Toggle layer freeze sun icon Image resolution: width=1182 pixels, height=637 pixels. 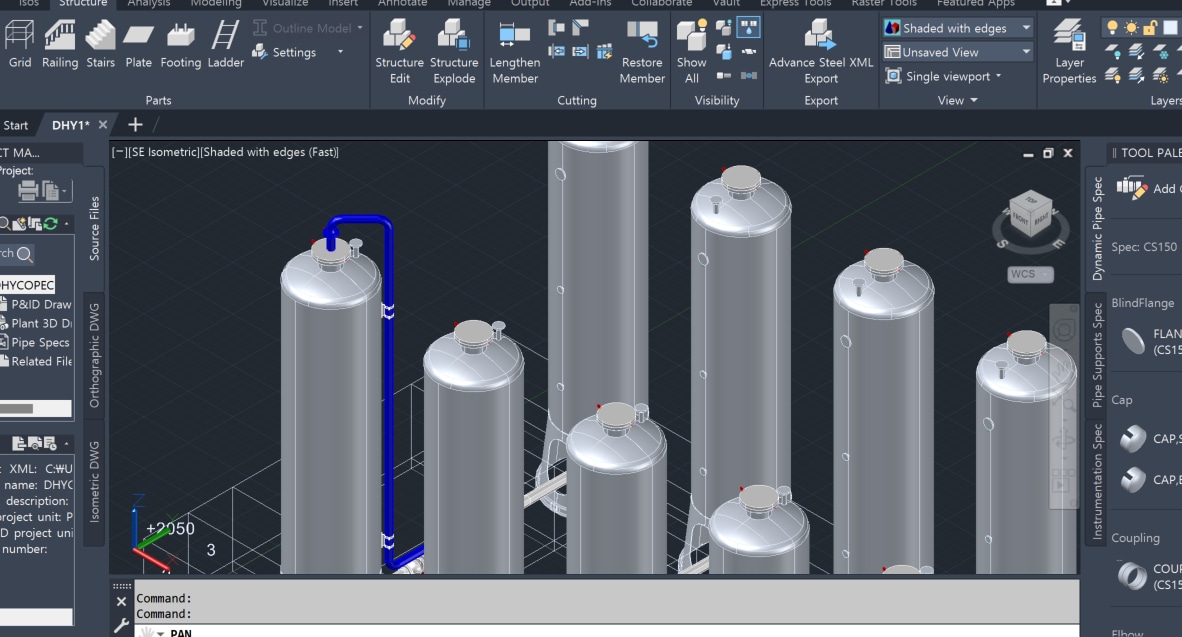point(1131,28)
